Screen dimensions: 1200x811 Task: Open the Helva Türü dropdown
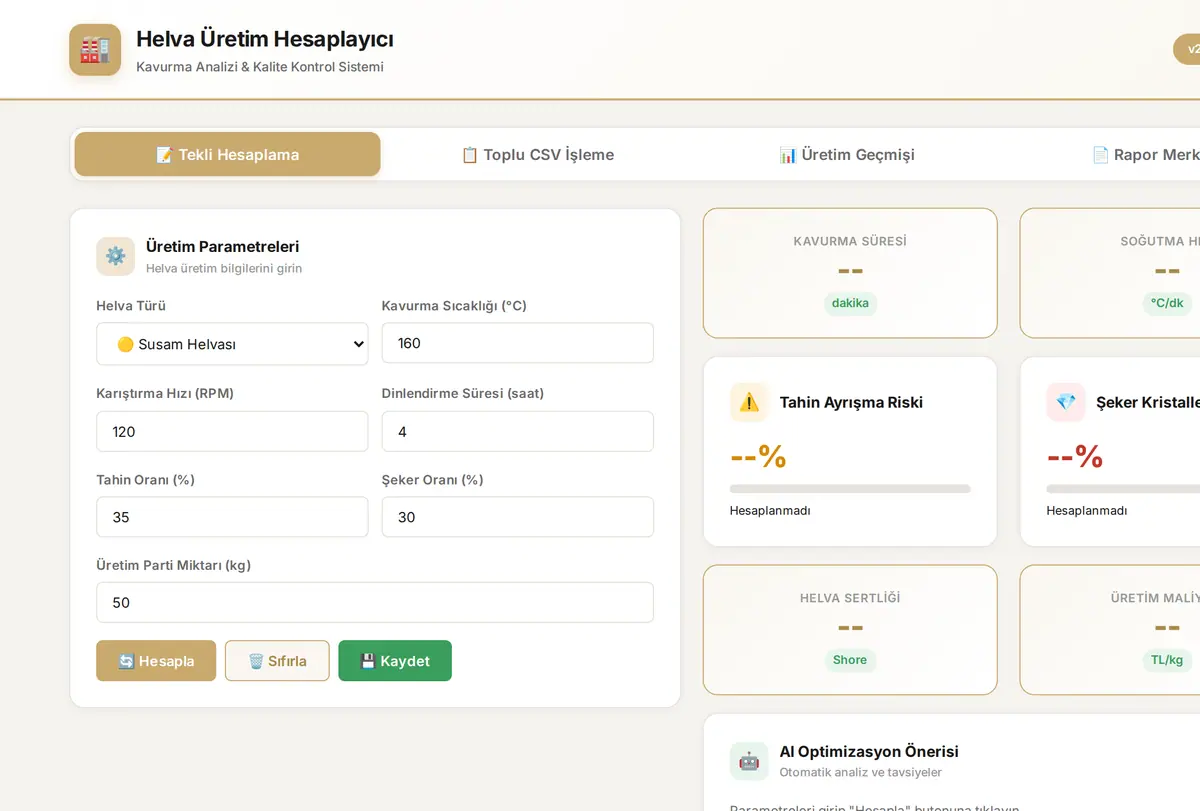(232, 344)
